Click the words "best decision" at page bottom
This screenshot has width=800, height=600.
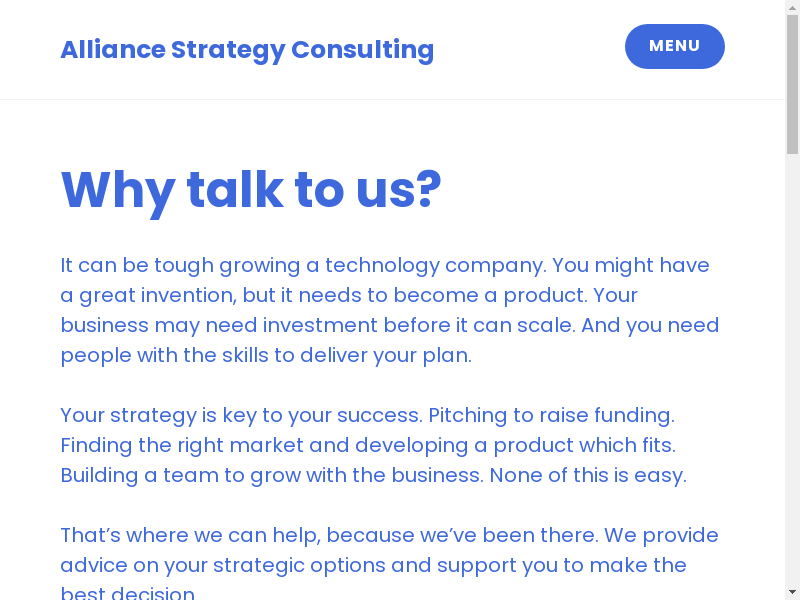pyautogui.click(x=127, y=594)
